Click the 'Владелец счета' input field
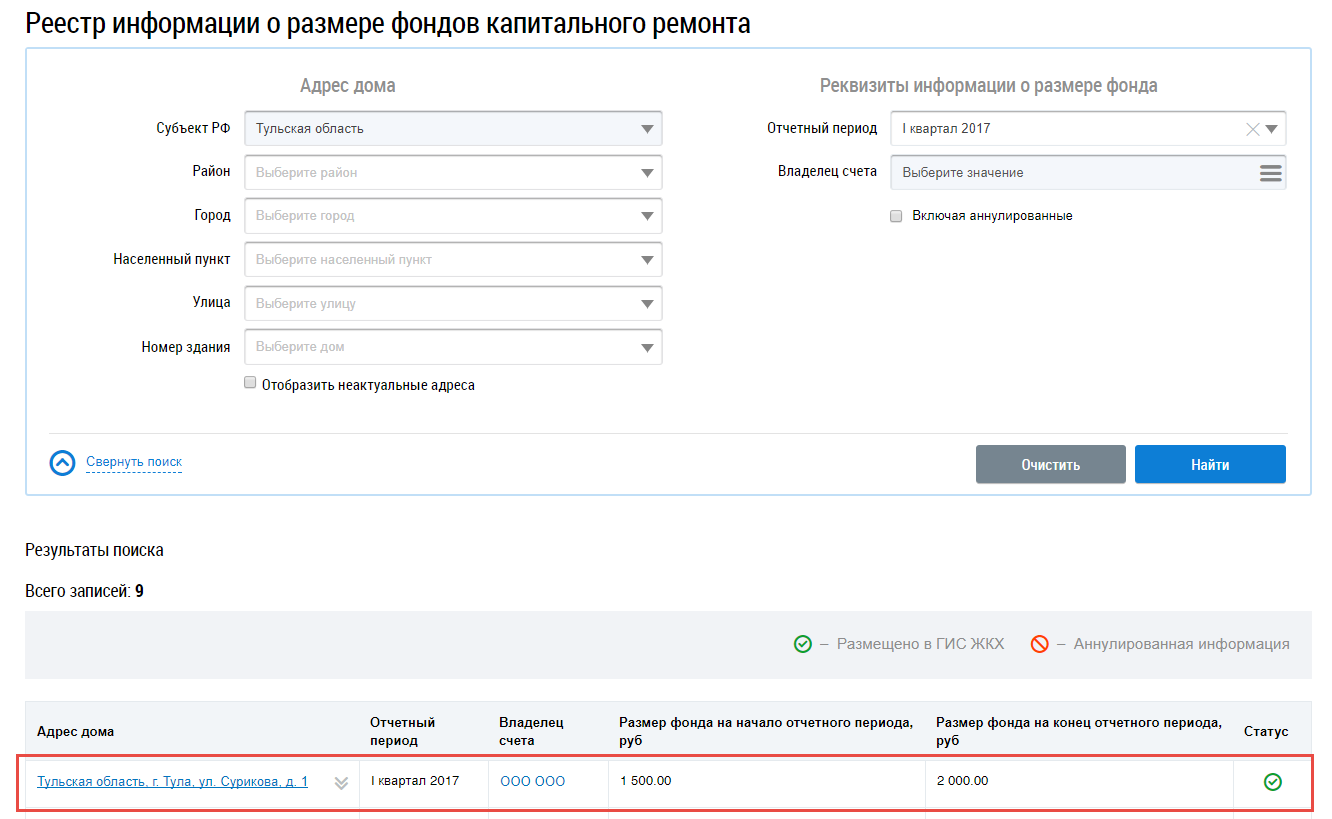The width and height of the screenshot is (1332, 819). click(x=1070, y=173)
